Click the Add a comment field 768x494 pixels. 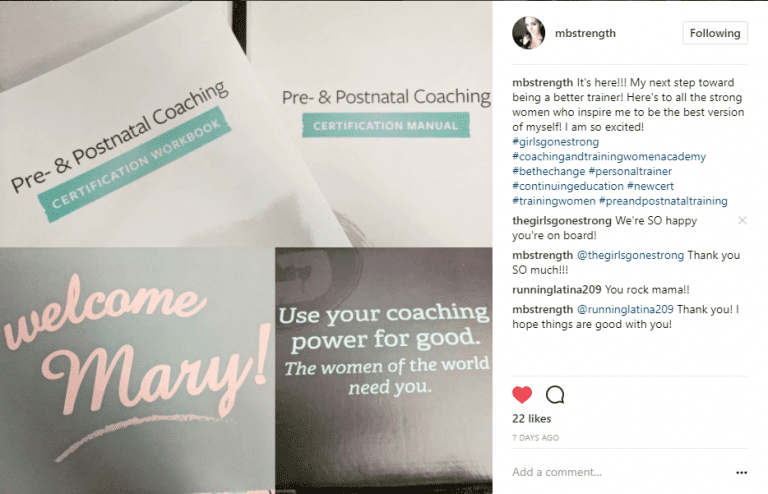click(622, 472)
